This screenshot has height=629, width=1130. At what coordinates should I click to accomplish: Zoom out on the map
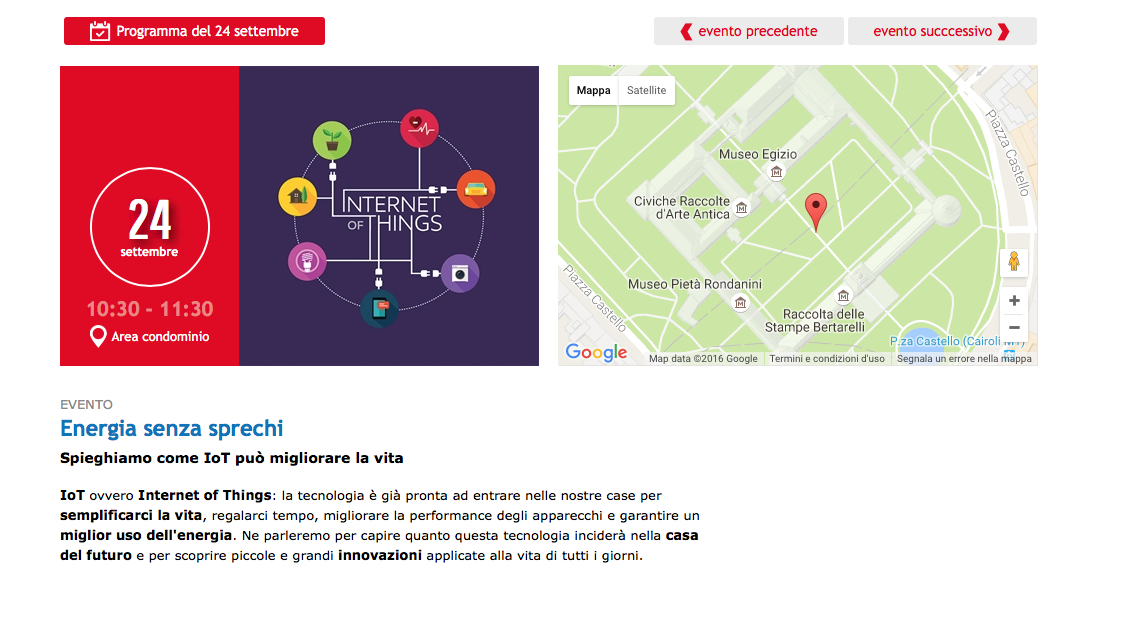tap(1014, 327)
